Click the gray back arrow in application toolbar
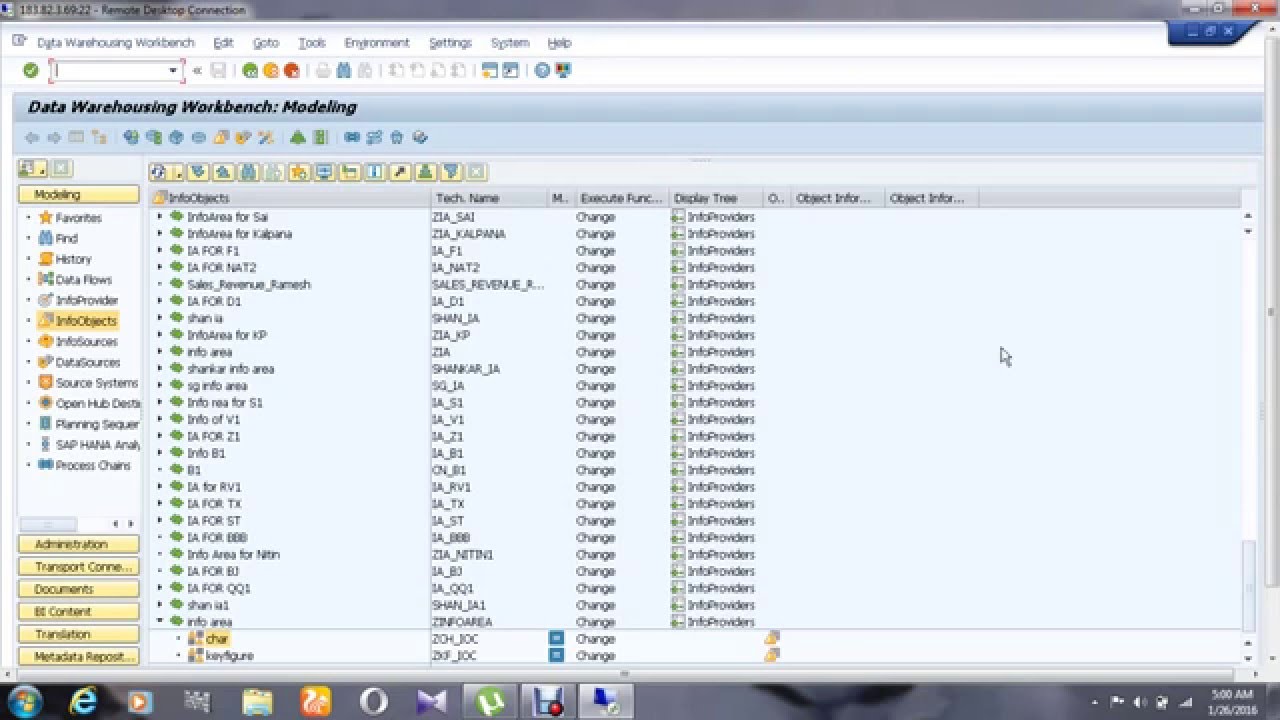The width and height of the screenshot is (1280, 720). (32, 138)
